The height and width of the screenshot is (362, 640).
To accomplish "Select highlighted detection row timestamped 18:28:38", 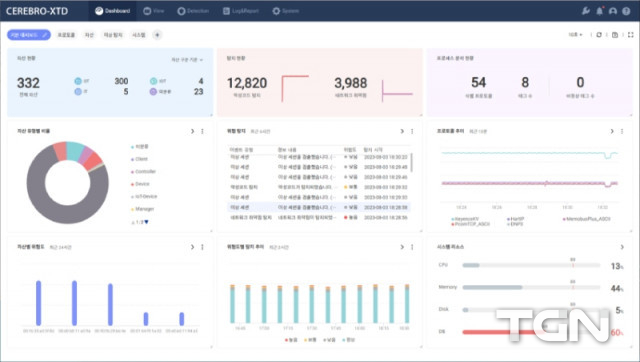I will (x=318, y=207).
